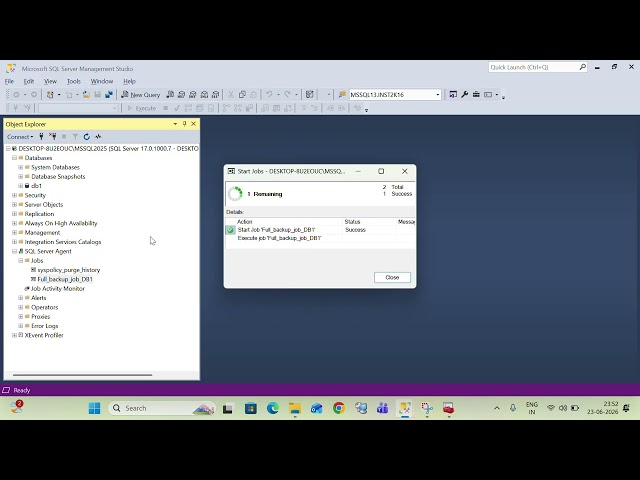This screenshot has height=480, width=640.
Task: Click the Toolbox icon in toolbar
Action: pos(476,95)
